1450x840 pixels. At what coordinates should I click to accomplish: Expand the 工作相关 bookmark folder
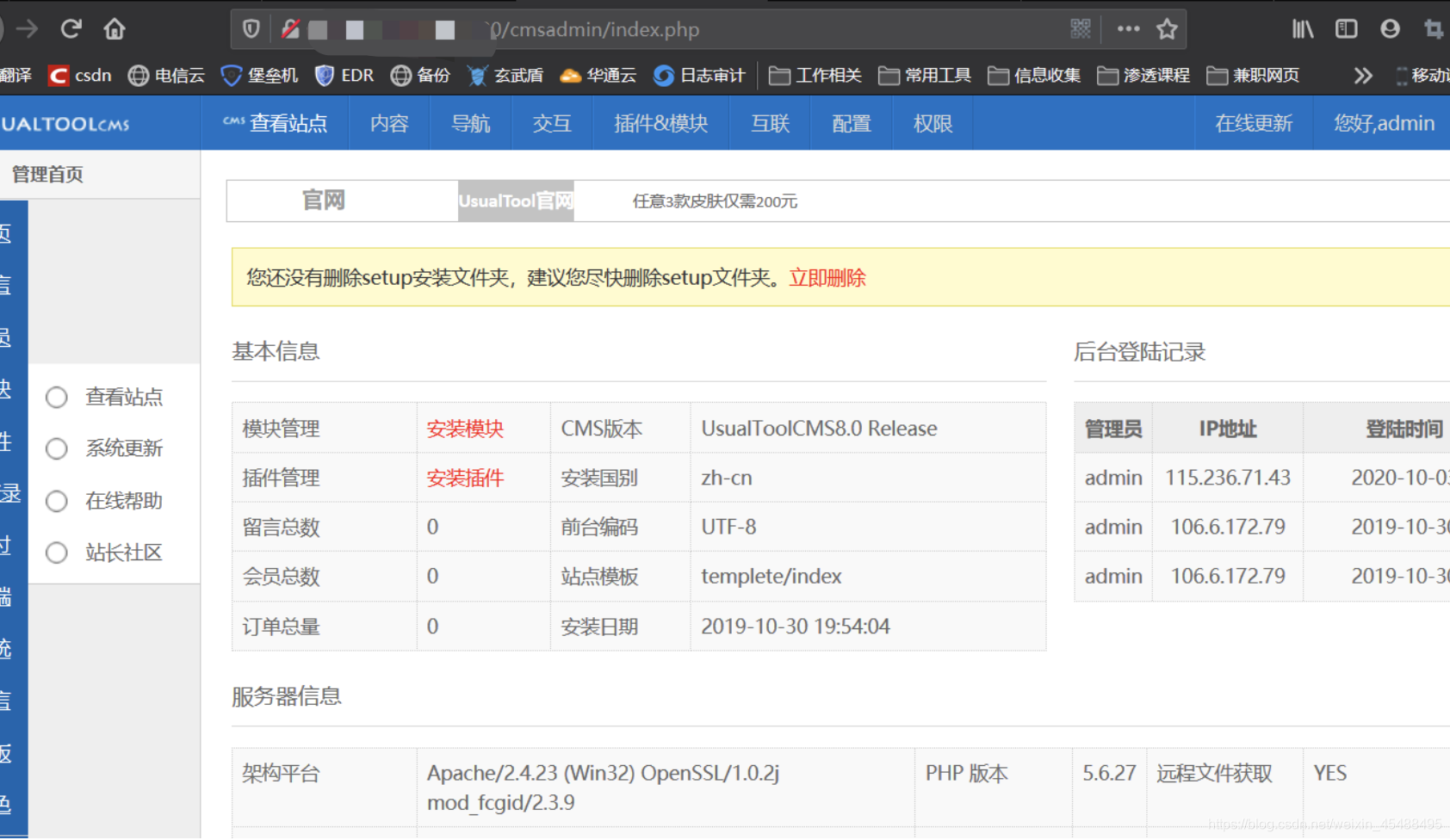pos(815,76)
